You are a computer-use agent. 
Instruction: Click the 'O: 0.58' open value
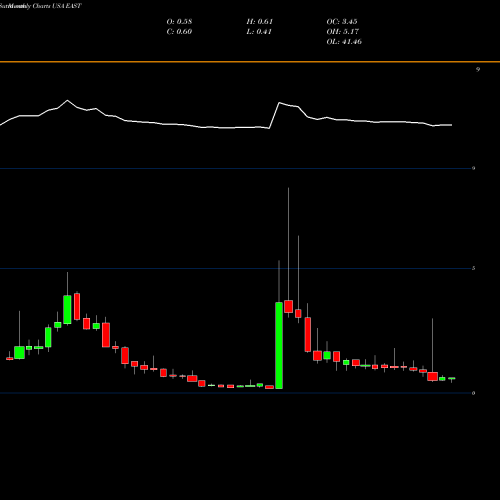click(179, 22)
